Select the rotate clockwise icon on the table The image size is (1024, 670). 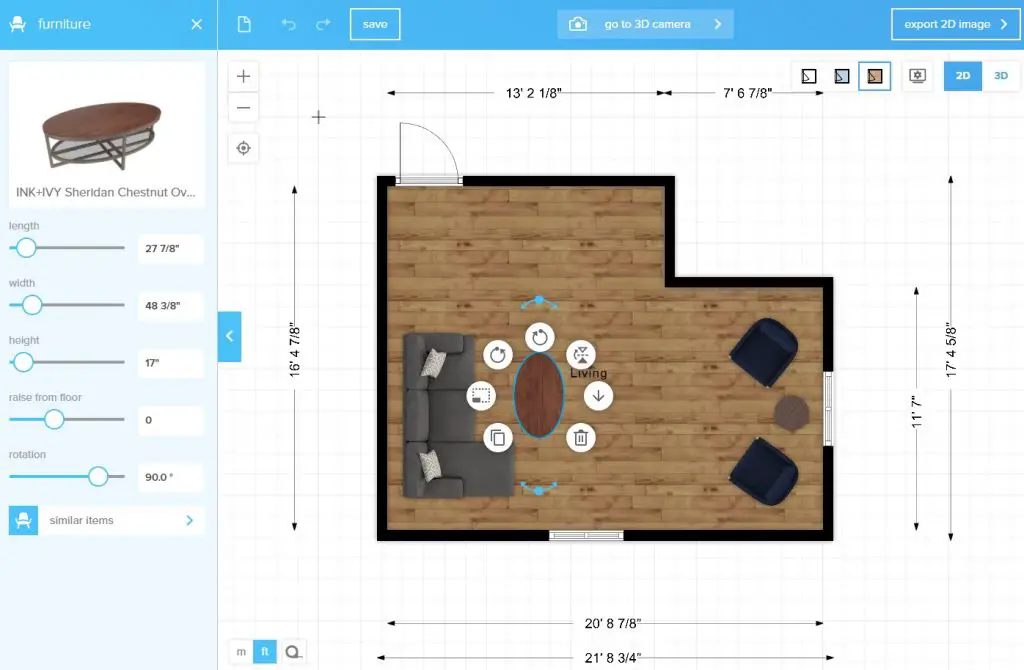(x=538, y=338)
